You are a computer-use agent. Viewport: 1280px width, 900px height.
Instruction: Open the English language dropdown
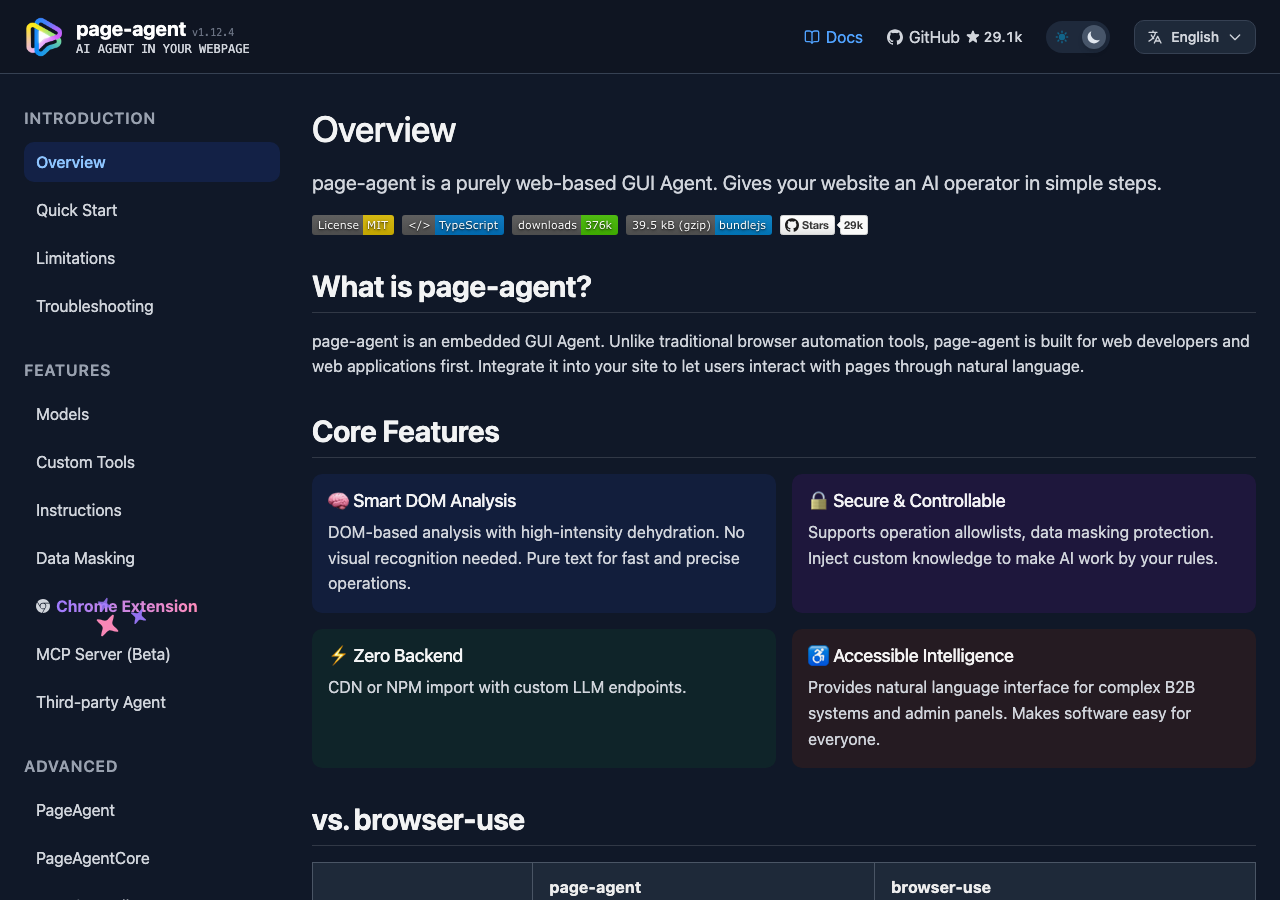click(1195, 37)
